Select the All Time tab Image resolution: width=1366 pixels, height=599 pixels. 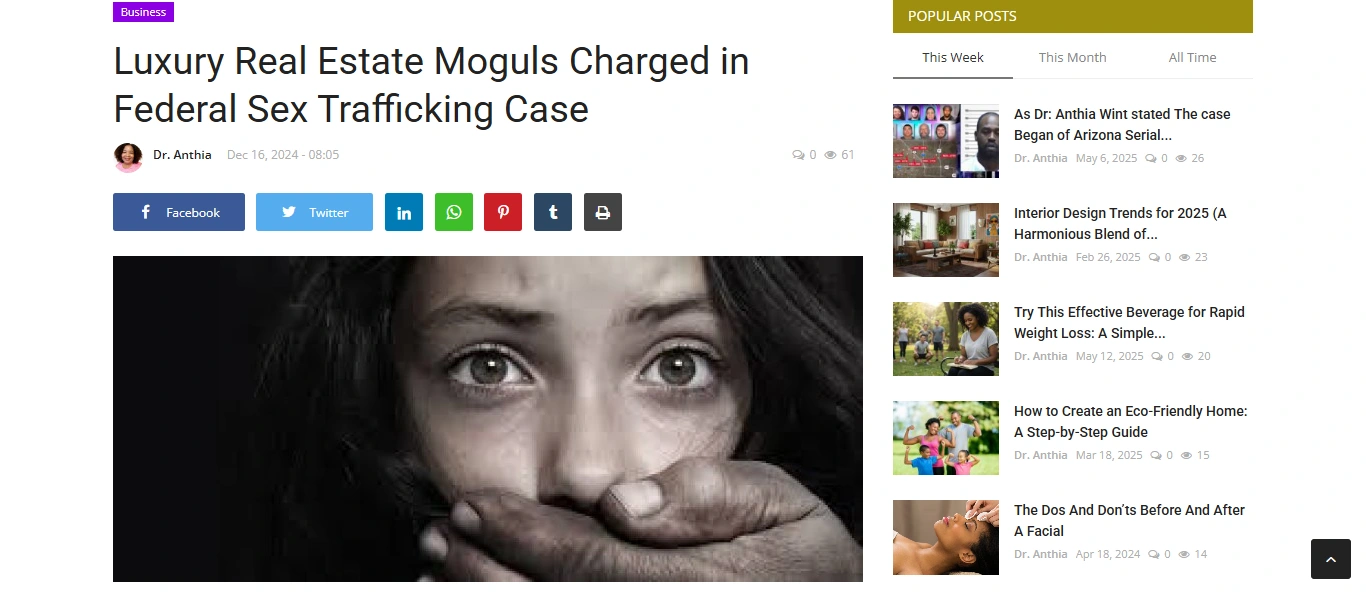click(x=1193, y=57)
